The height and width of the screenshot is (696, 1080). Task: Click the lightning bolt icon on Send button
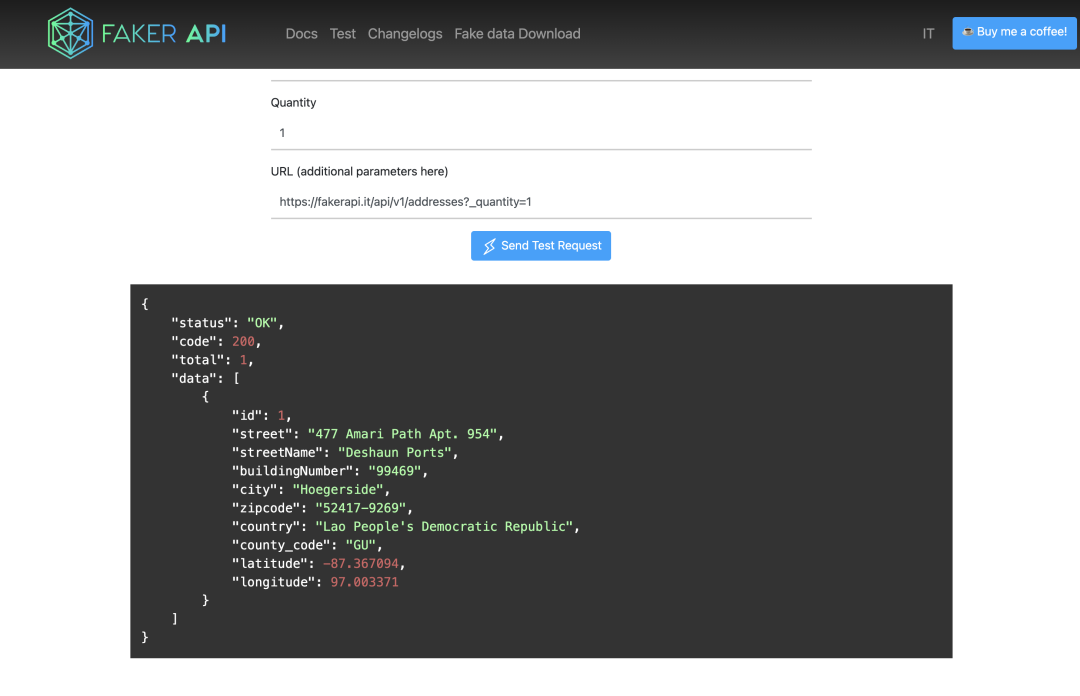(489, 246)
